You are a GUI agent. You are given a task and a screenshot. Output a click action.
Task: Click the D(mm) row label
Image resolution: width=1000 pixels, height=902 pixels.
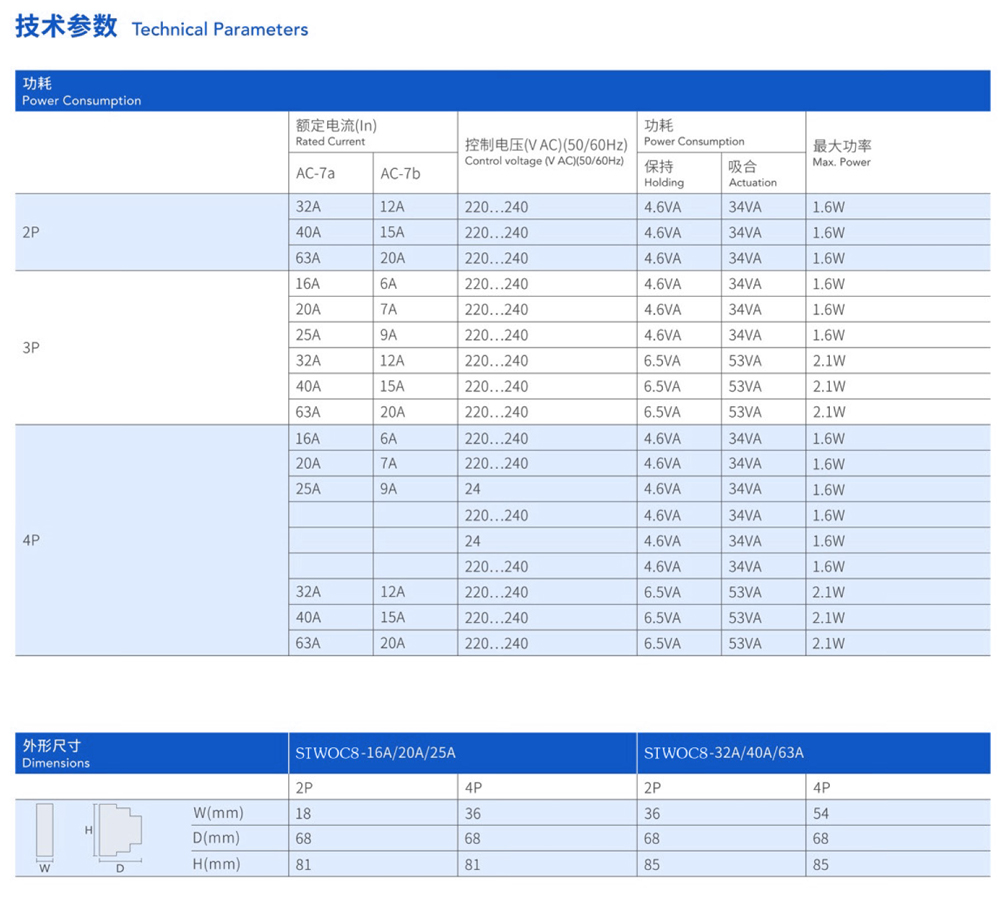(216, 838)
